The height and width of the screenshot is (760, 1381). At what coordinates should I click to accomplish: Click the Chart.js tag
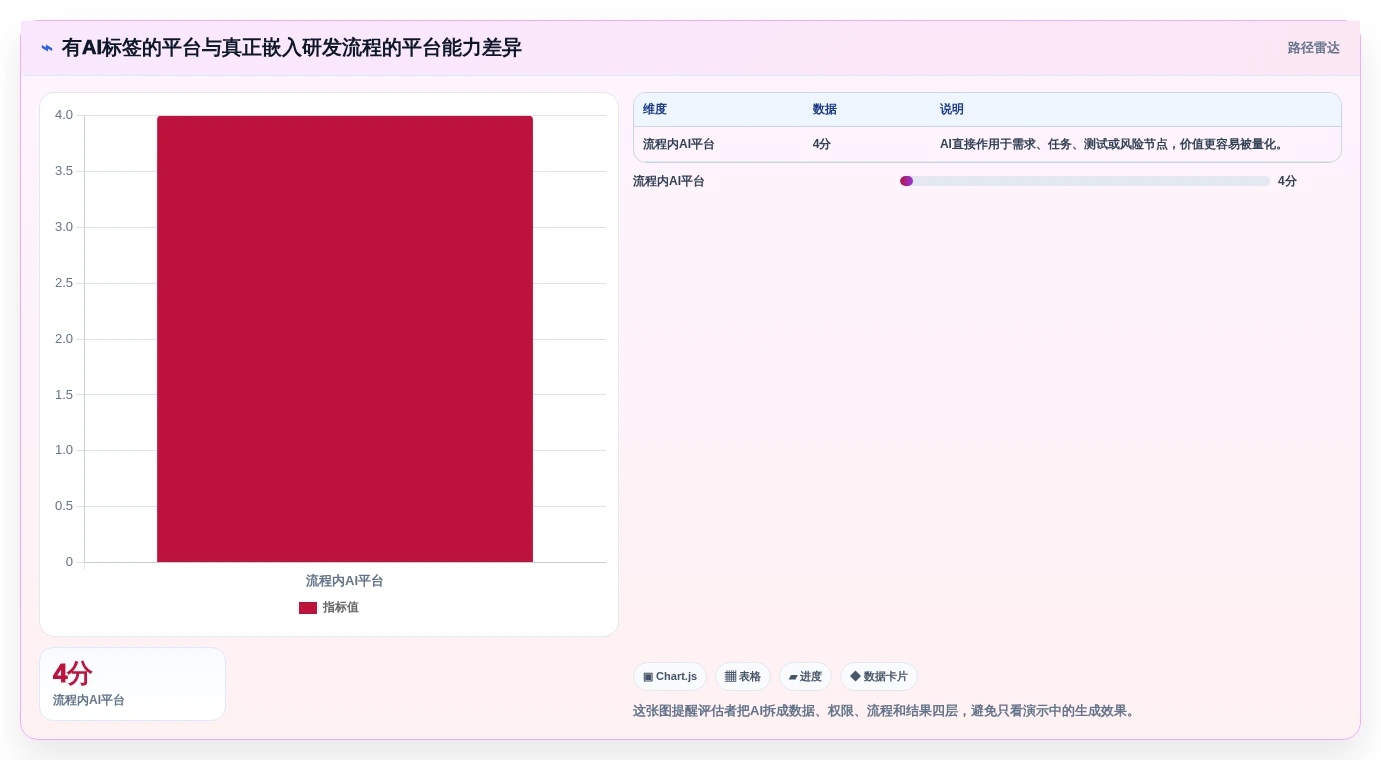670,677
